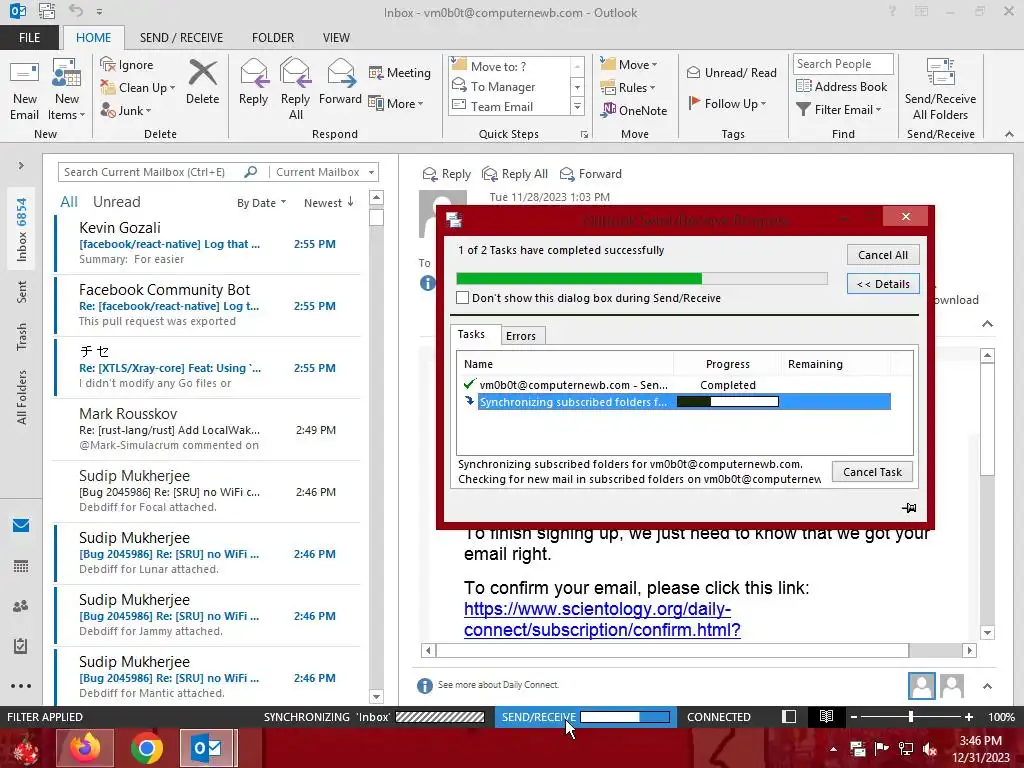Switch to Mail view in navigation bar
This screenshot has height=768, width=1024.
[x=21, y=525]
